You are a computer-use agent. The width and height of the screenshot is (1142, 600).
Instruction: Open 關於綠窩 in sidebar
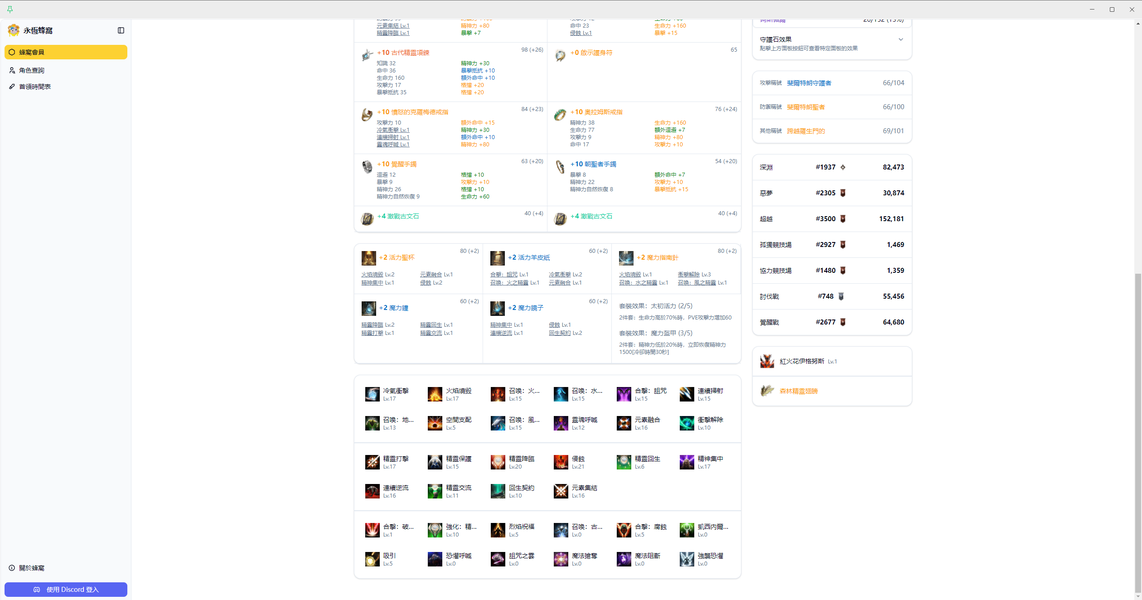(x=66, y=568)
